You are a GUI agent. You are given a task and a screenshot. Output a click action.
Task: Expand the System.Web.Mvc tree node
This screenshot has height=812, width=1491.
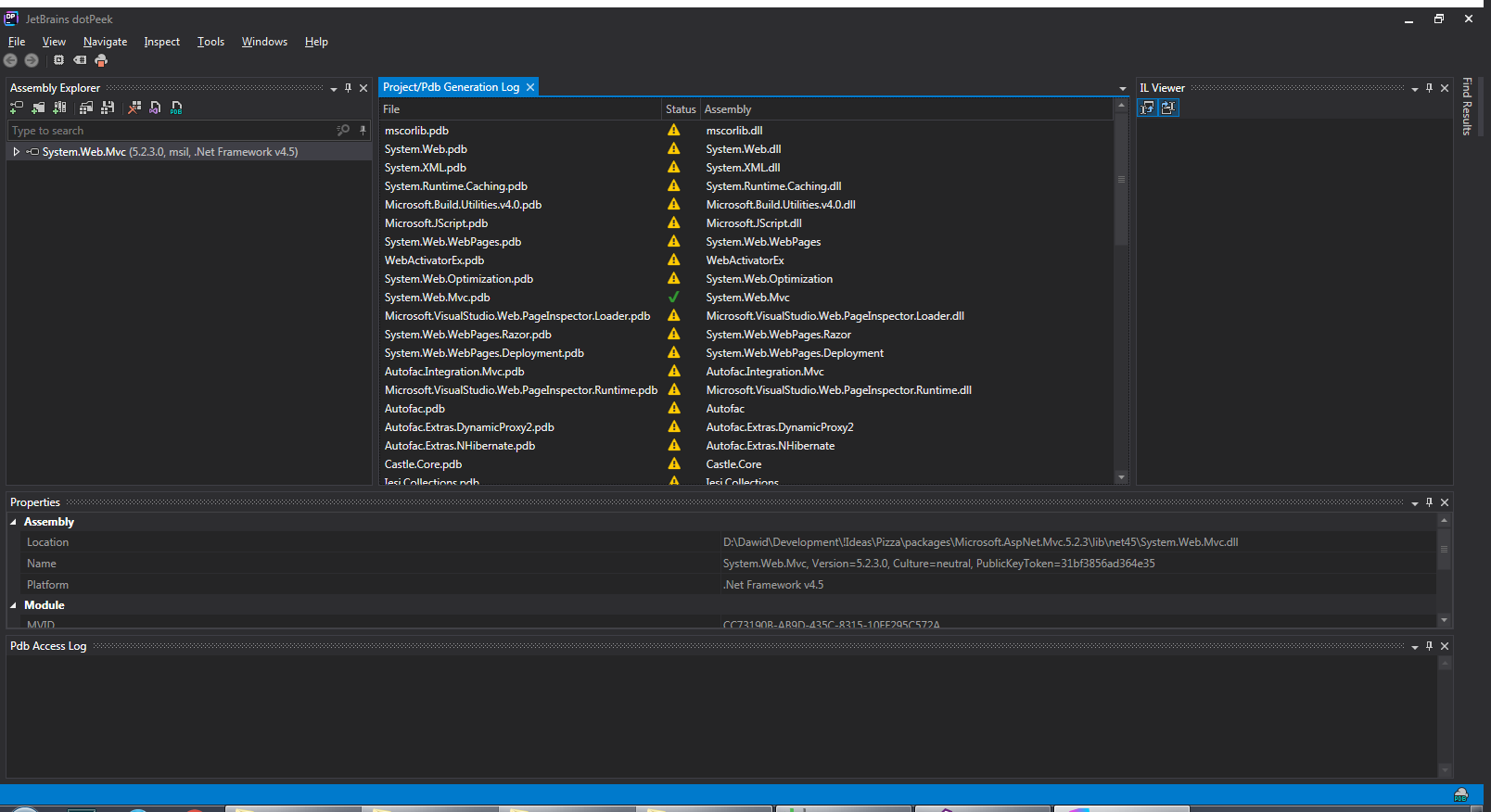(17, 152)
